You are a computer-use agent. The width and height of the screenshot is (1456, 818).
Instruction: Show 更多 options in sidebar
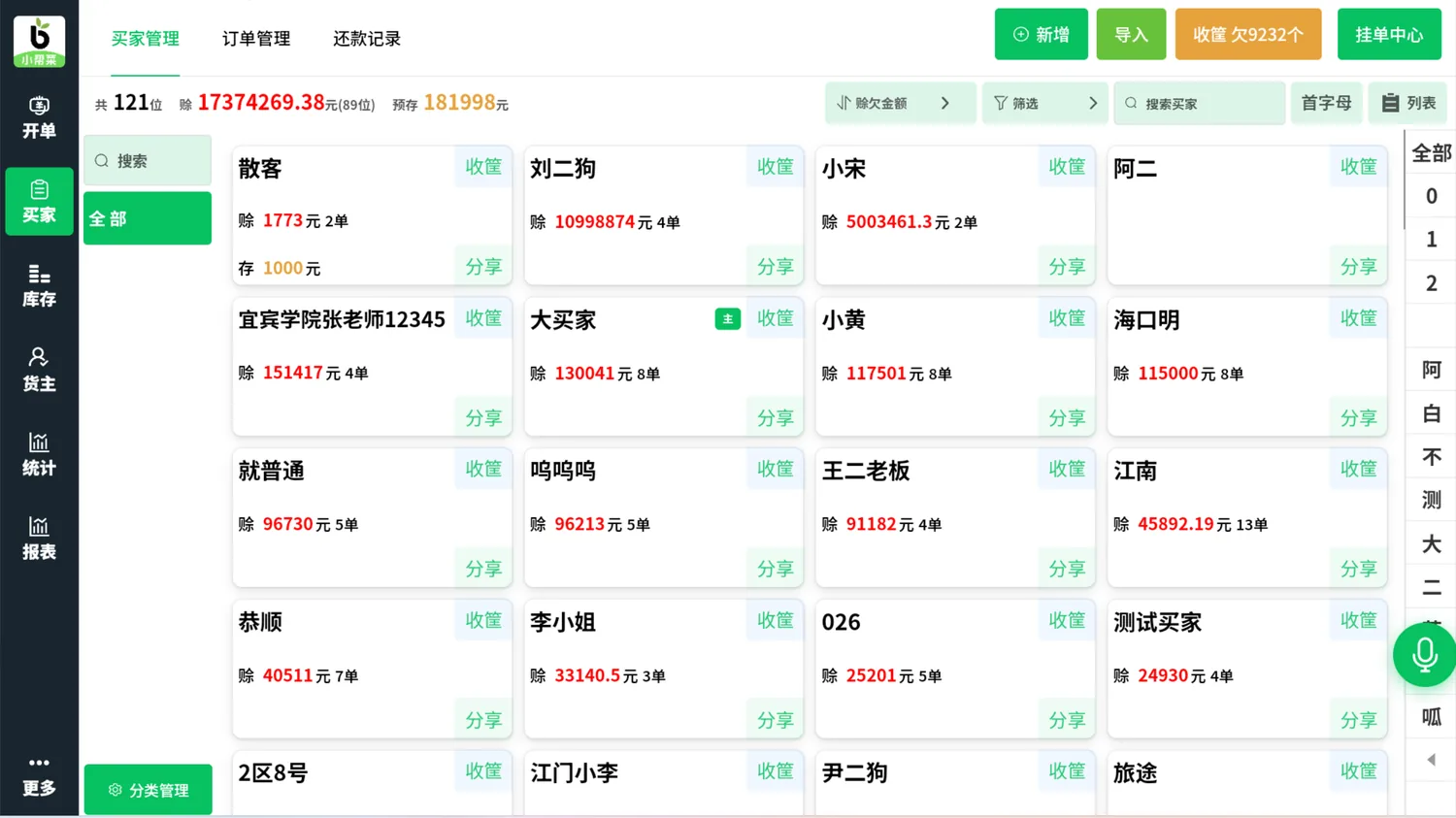(39, 776)
